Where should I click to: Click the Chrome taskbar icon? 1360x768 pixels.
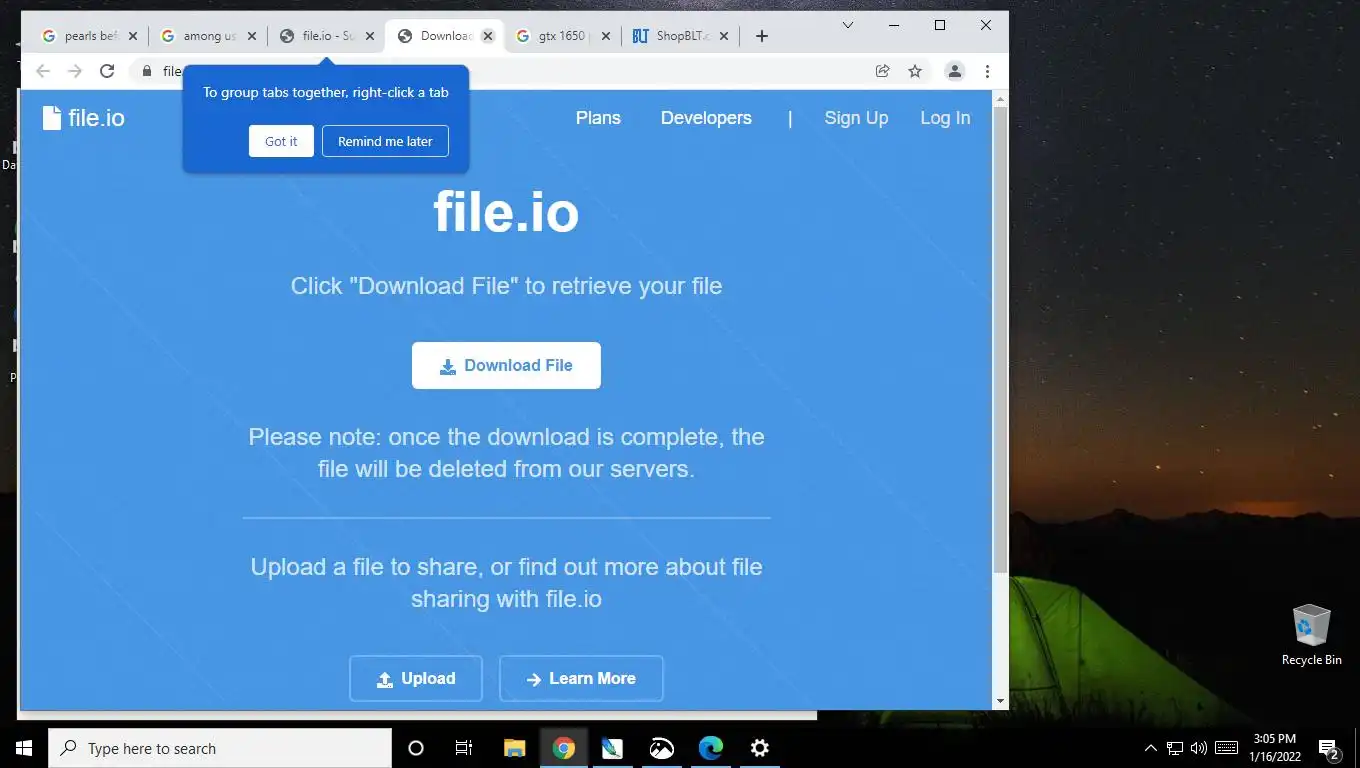(x=564, y=748)
